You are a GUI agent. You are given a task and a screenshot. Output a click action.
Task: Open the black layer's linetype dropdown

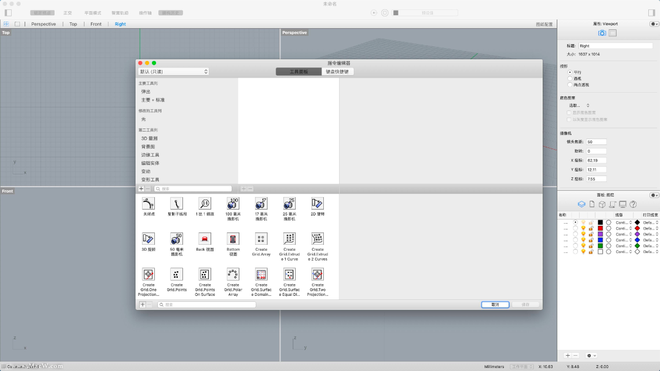tap(623, 222)
